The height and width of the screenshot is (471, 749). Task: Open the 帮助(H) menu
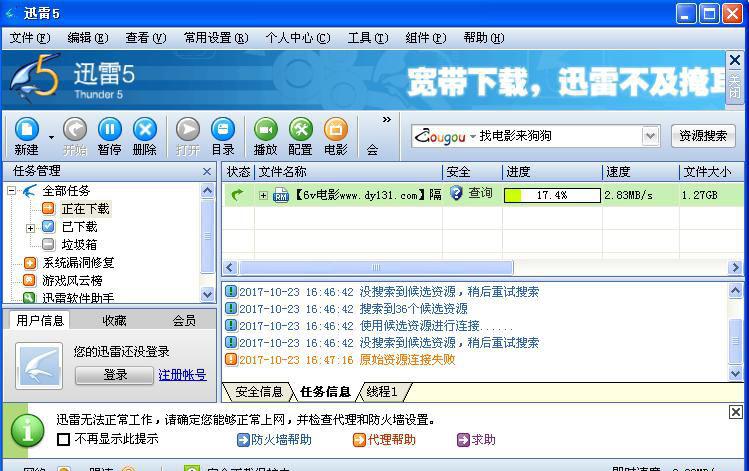483,38
